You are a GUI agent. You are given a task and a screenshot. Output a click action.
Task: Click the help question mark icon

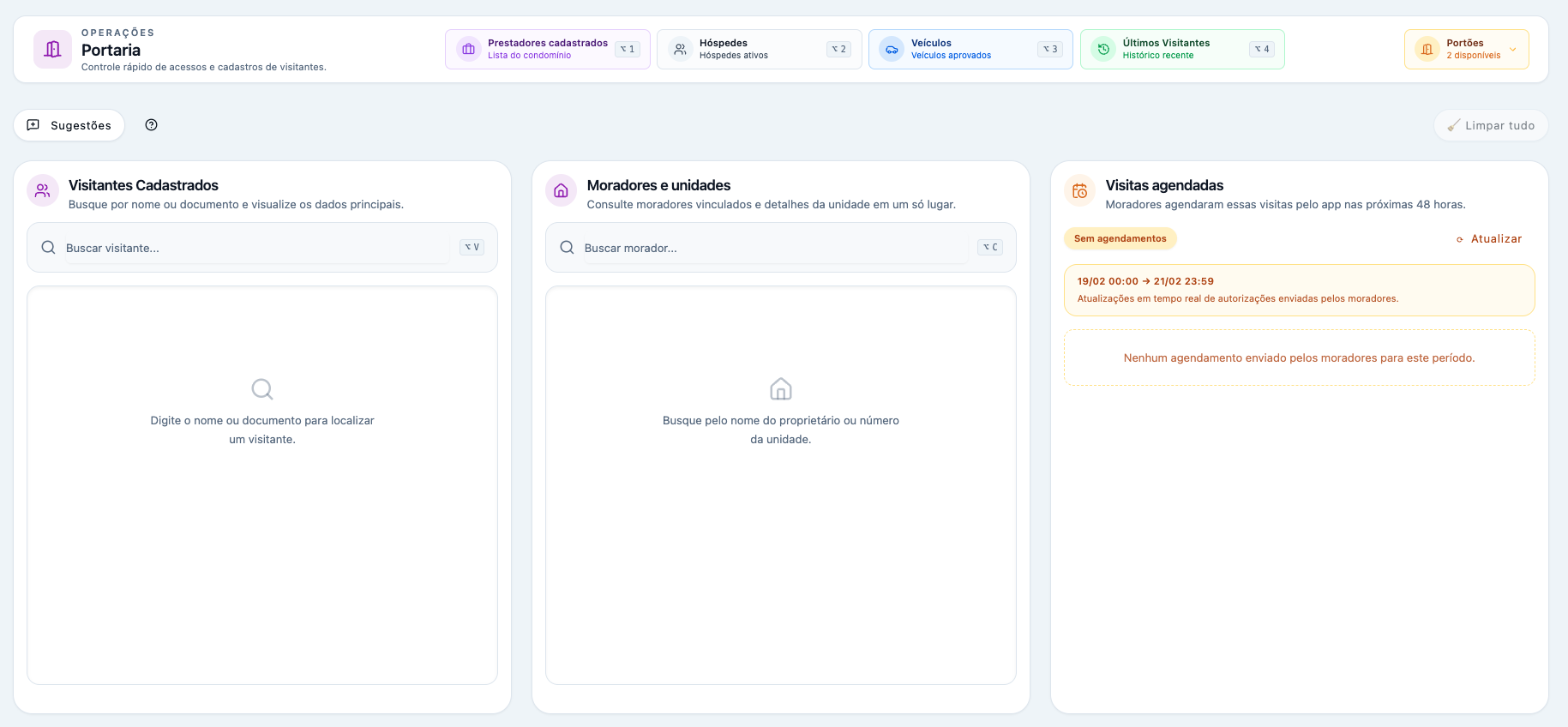click(151, 125)
